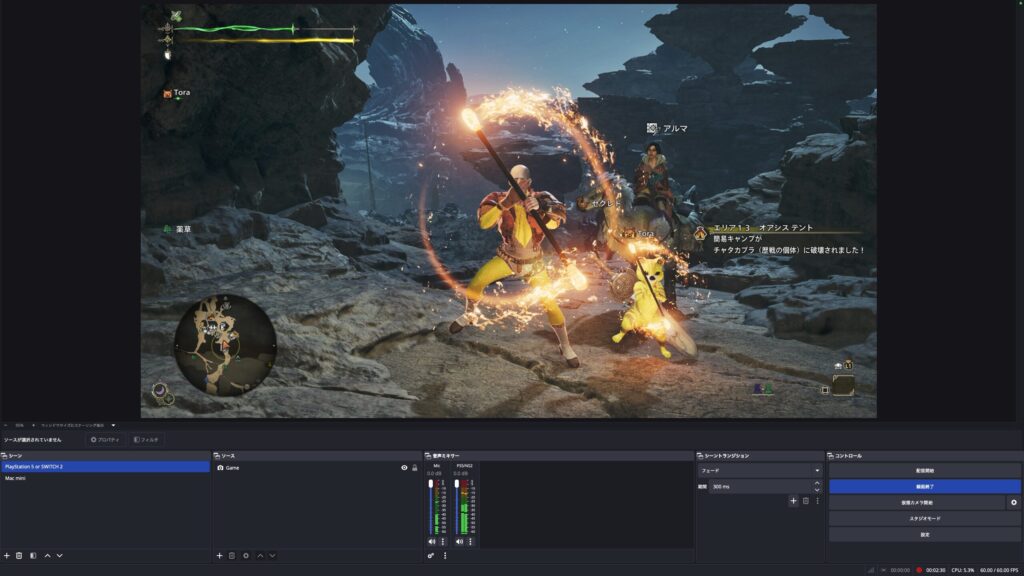Click the CPU 5.3% readout in the status bar
The image size is (1024, 576).
click(x=963, y=570)
